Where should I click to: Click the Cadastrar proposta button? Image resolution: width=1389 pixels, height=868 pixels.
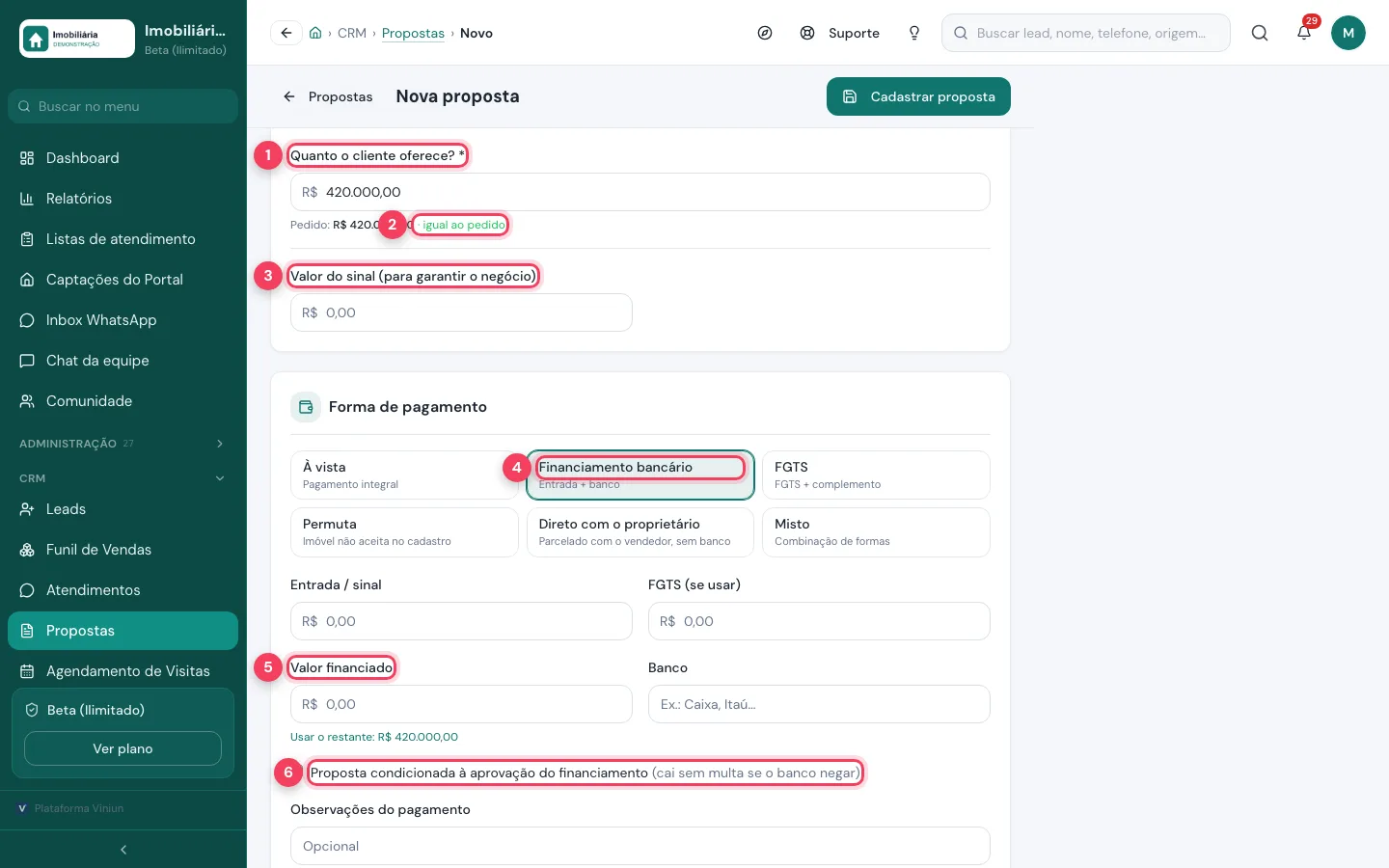click(918, 96)
